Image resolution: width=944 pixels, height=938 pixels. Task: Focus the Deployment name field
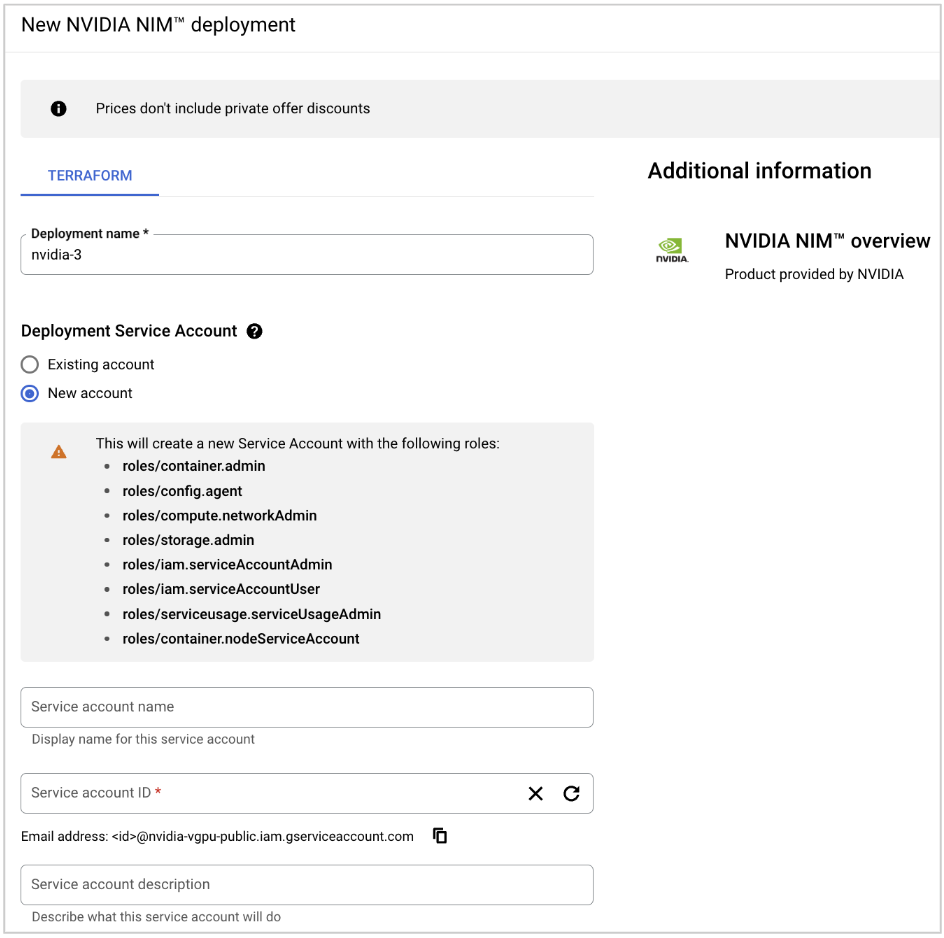pos(306,255)
